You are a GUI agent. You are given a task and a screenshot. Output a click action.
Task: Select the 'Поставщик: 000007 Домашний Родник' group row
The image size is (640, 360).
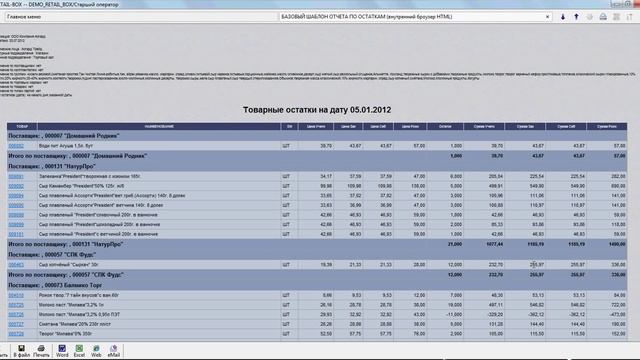click(x=317, y=136)
